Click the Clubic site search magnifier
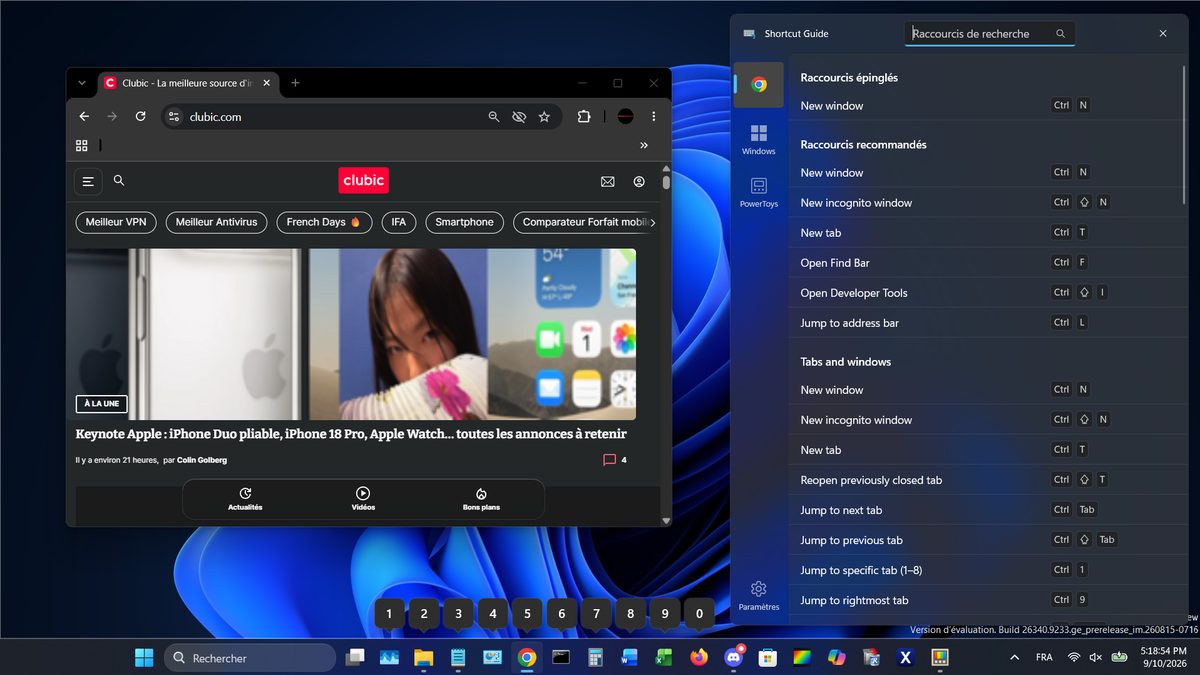1200x675 pixels. click(119, 181)
